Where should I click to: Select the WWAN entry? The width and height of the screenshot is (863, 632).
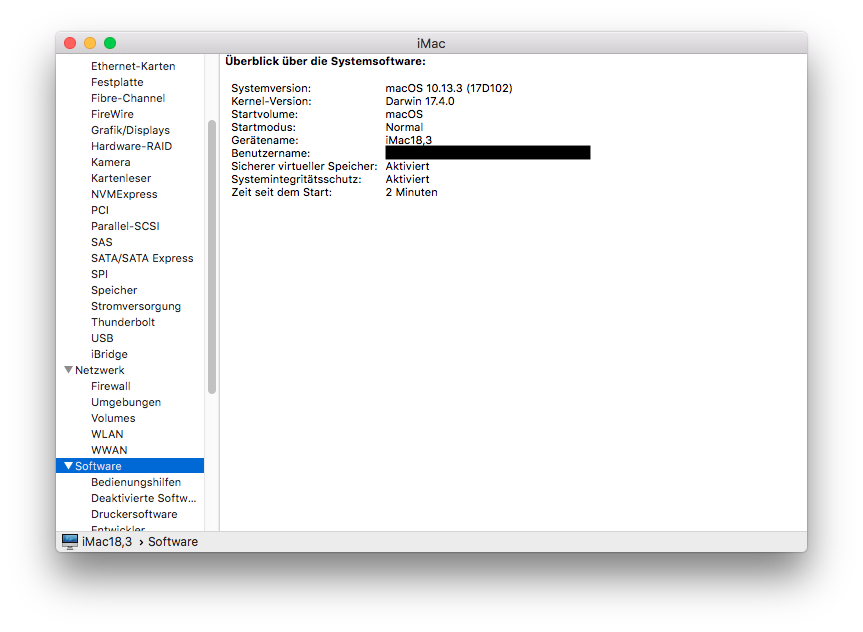click(109, 450)
